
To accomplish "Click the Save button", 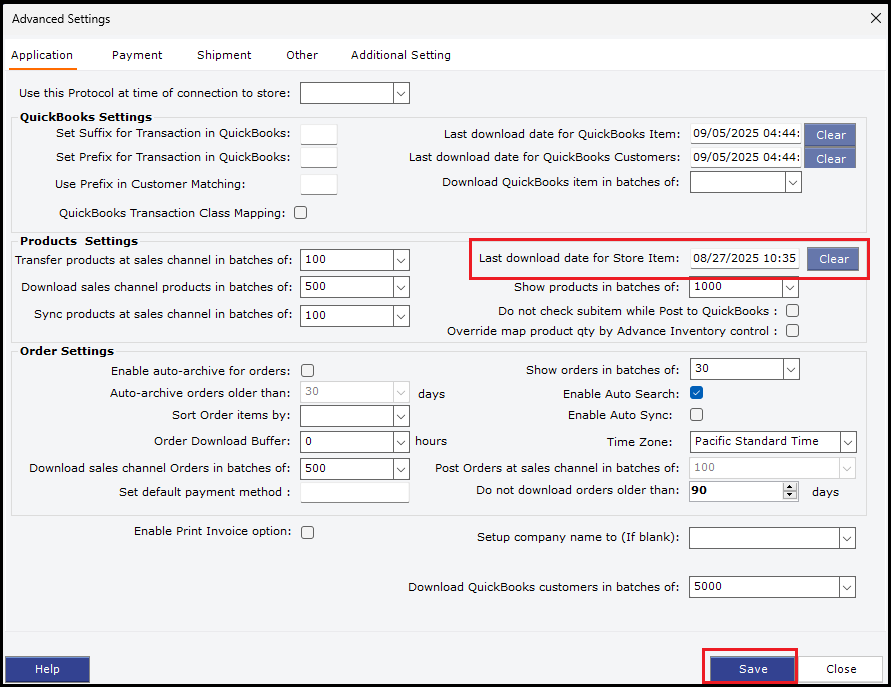I will pyautogui.click(x=752, y=669).
